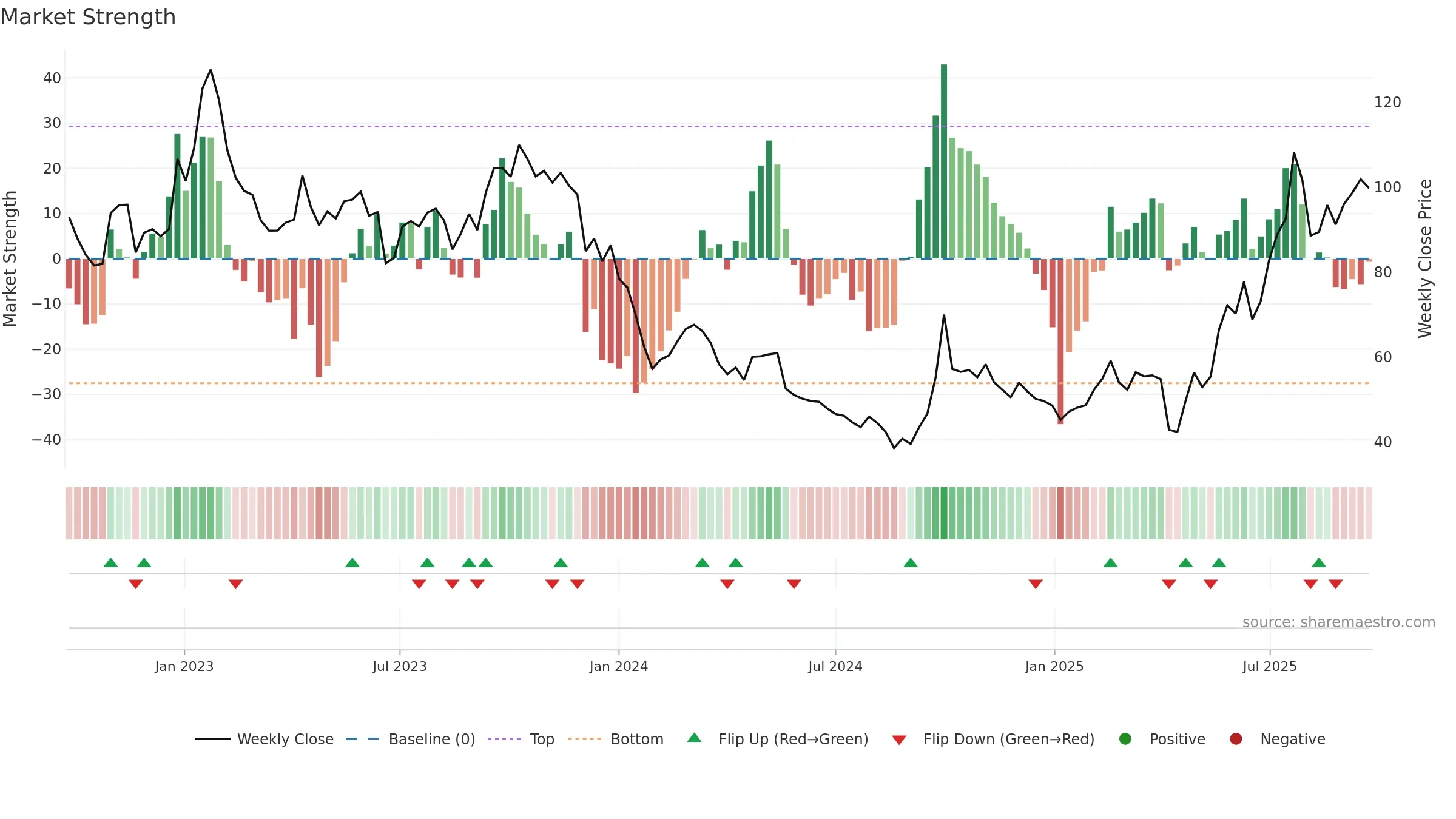Toggle the Top legend entry

click(x=521, y=739)
